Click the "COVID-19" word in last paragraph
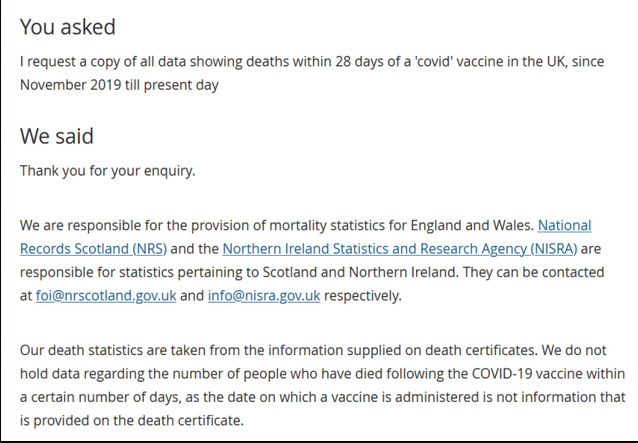This screenshot has width=638, height=443. (x=502, y=373)
